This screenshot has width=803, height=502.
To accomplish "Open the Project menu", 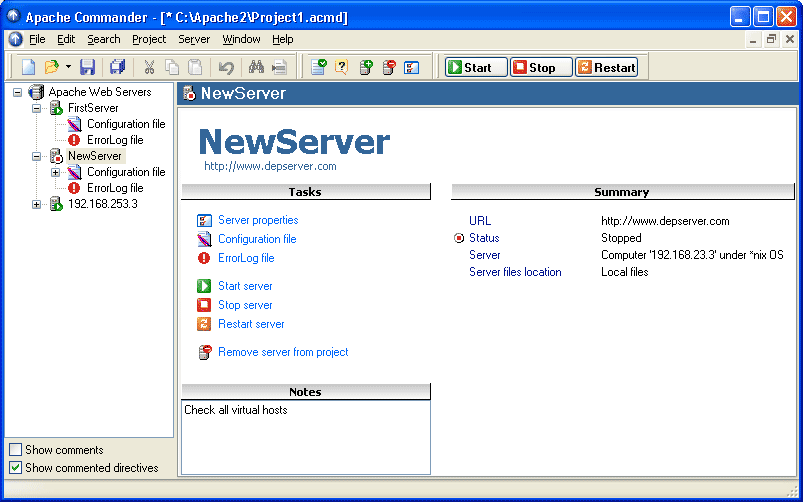I will (x=149, y=39).
